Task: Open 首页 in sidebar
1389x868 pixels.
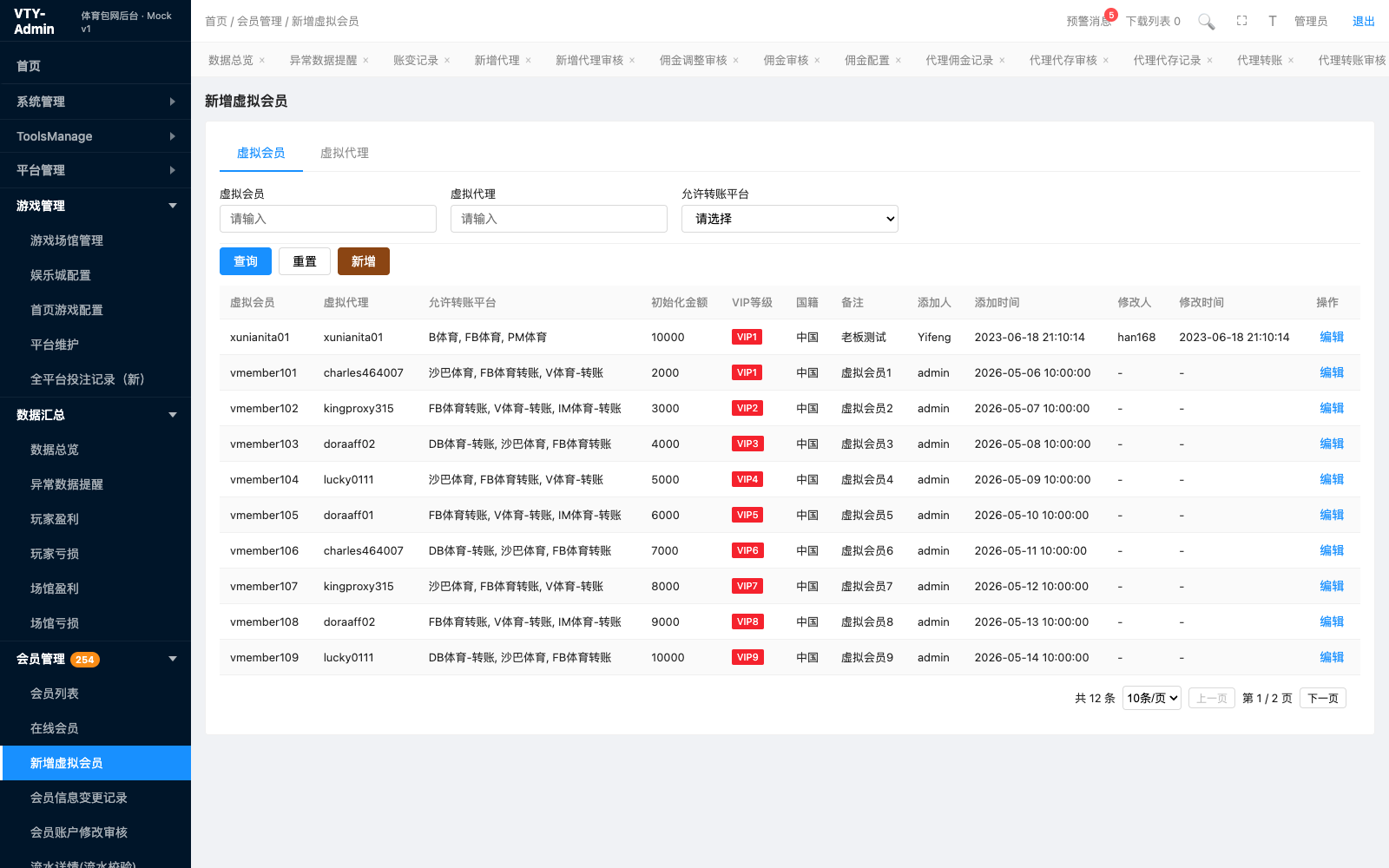Action: 95,66
